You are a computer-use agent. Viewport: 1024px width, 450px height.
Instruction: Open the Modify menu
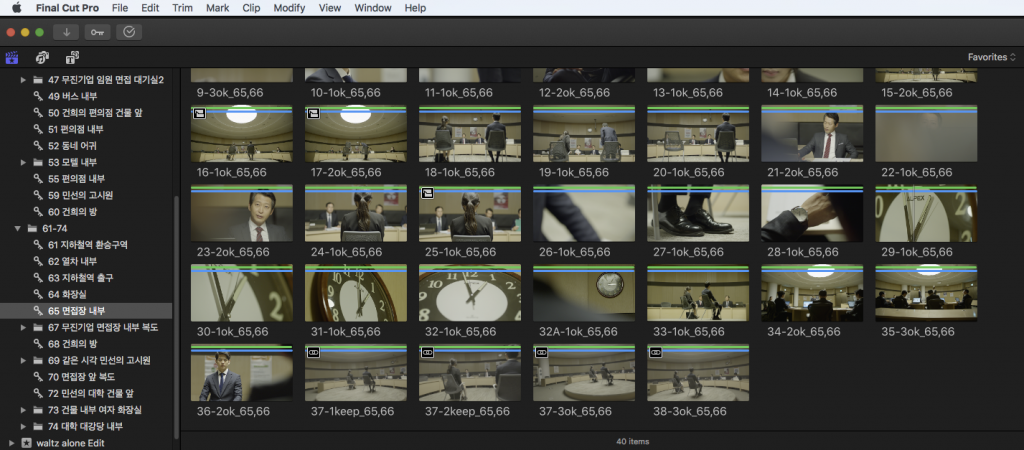point(289,8)
